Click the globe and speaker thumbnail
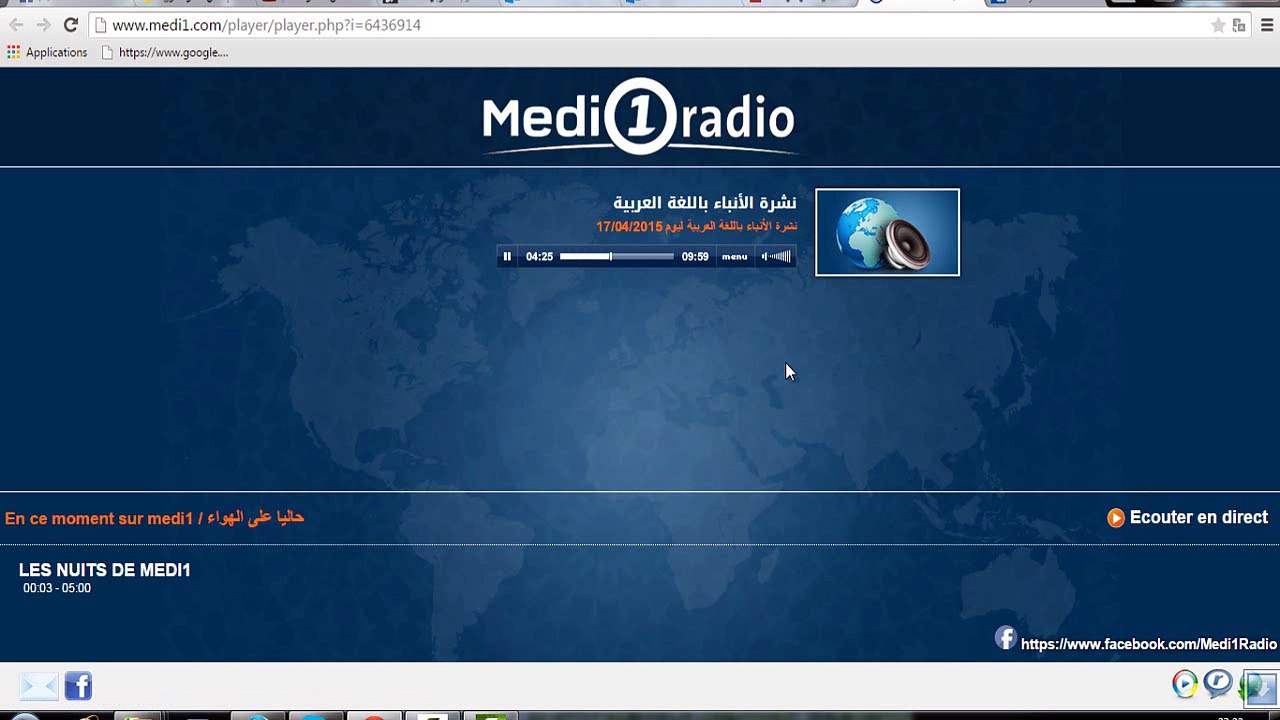 (x=887, y=232)
